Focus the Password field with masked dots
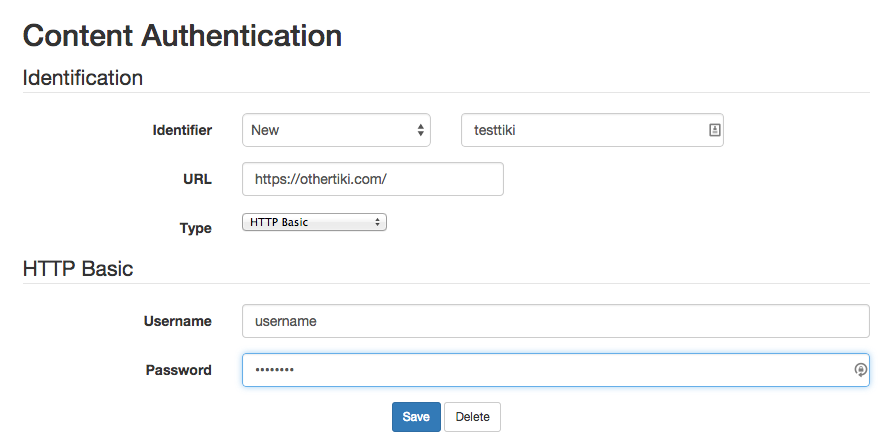This screenshot has height=443, width=892. coord(556,370)
